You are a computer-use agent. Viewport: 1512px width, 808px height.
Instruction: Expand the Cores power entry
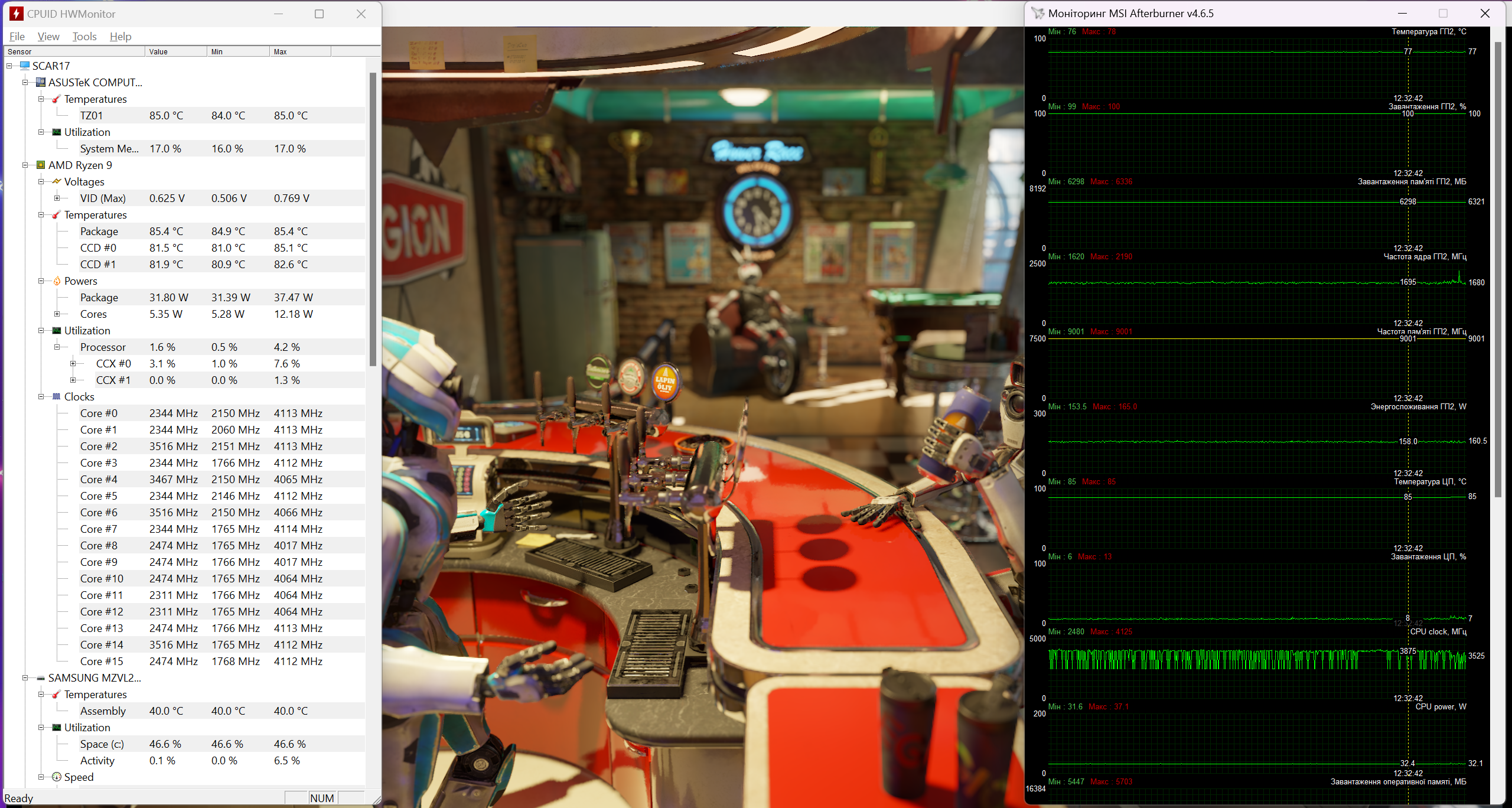coord(57,314)
